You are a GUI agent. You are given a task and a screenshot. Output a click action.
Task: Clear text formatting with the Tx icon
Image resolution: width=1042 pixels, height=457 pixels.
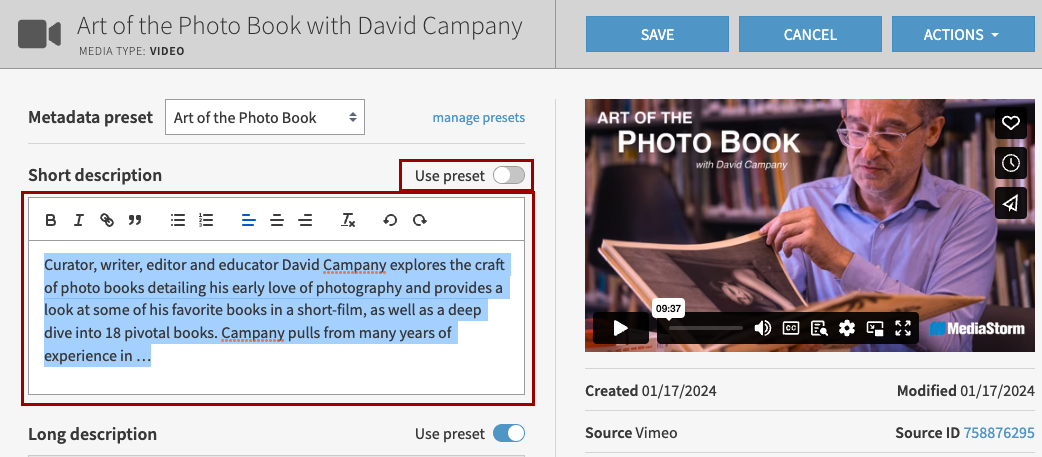(348, 220)
